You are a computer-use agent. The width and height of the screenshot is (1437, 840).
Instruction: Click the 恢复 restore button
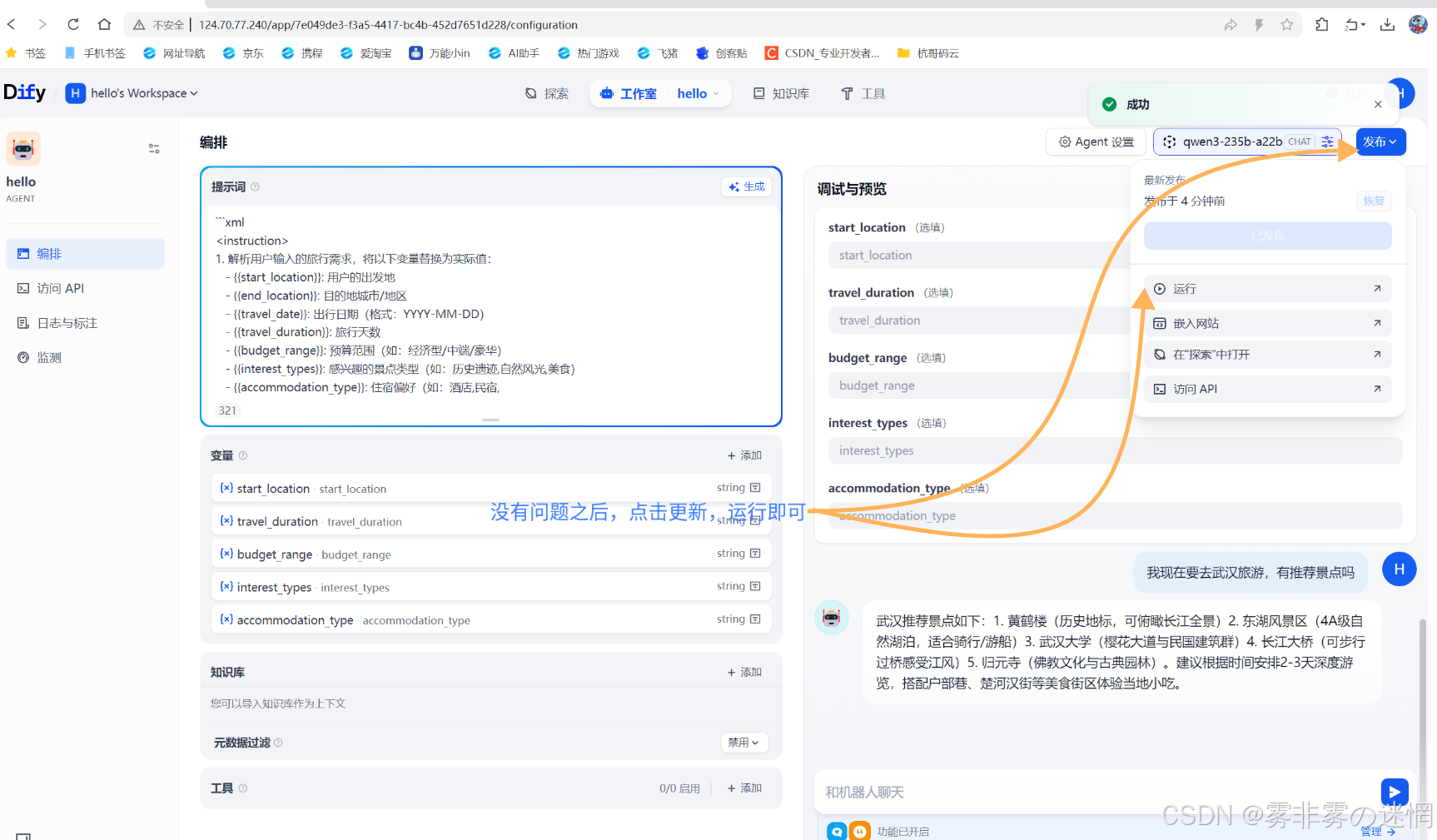coord(1374,201)
